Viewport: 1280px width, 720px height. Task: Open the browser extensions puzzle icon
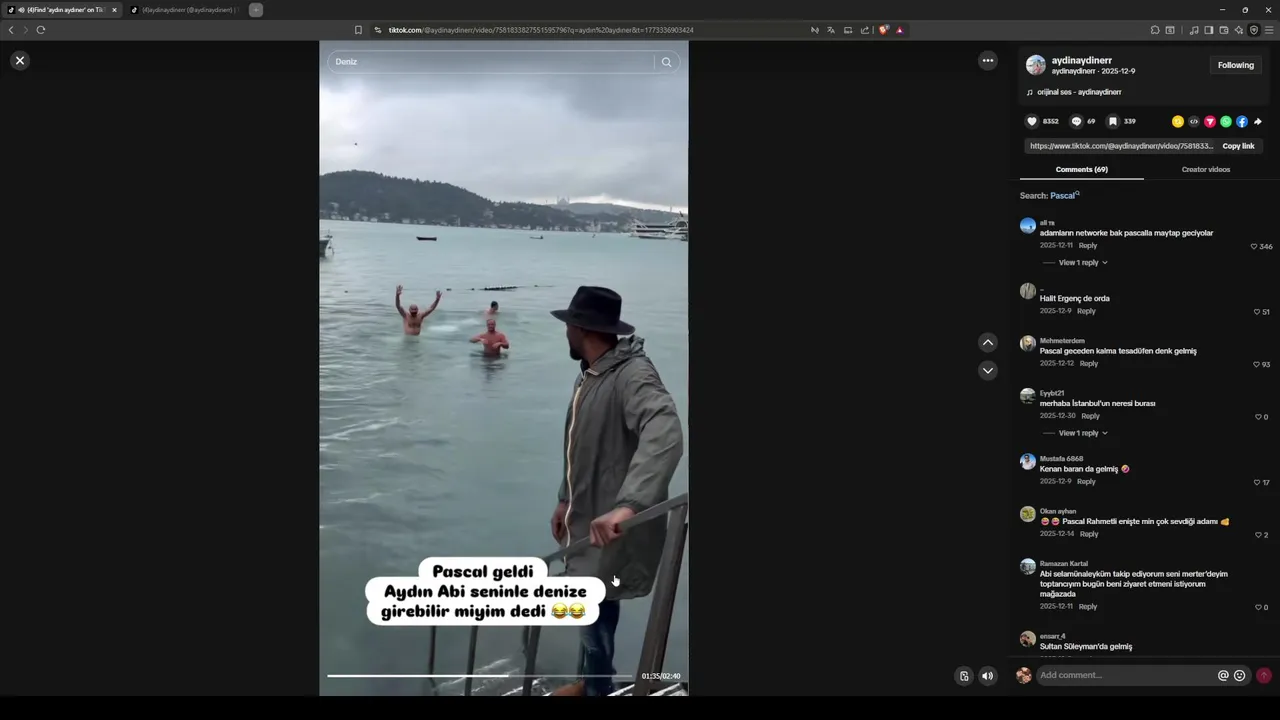pyautogui.click(x=1155, y=30)
